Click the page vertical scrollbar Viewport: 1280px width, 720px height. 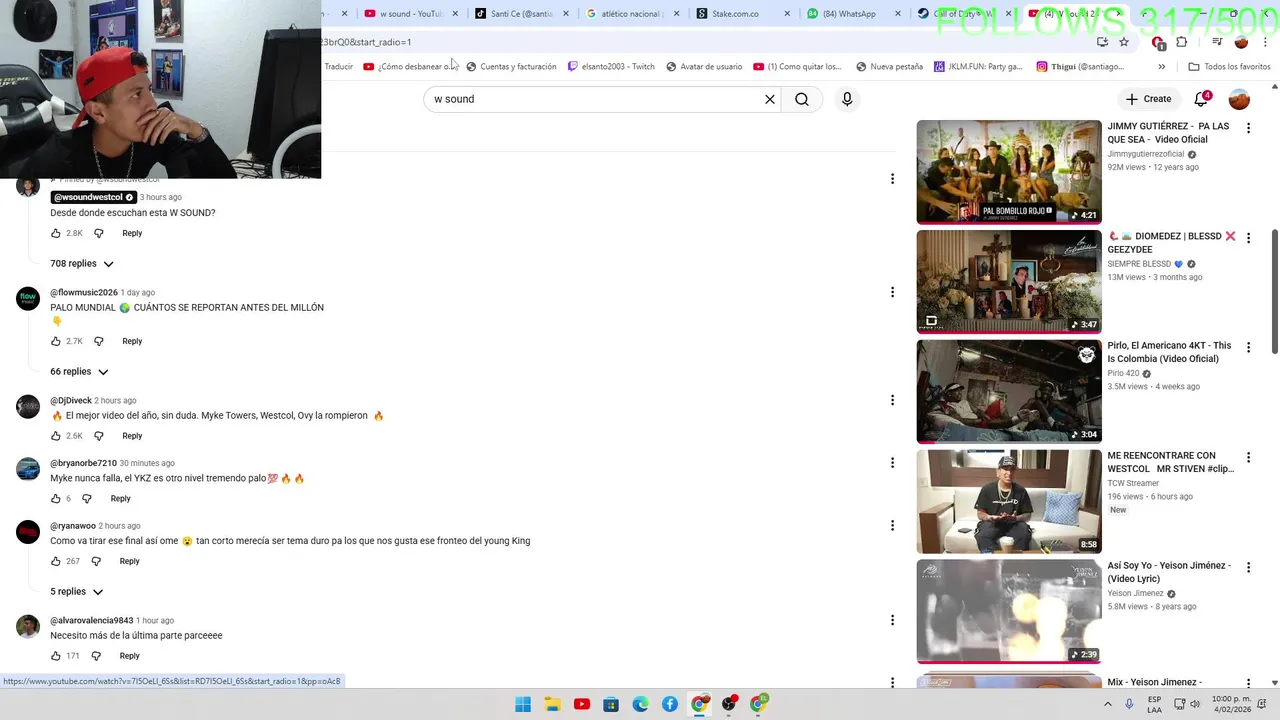point(1274,290)
